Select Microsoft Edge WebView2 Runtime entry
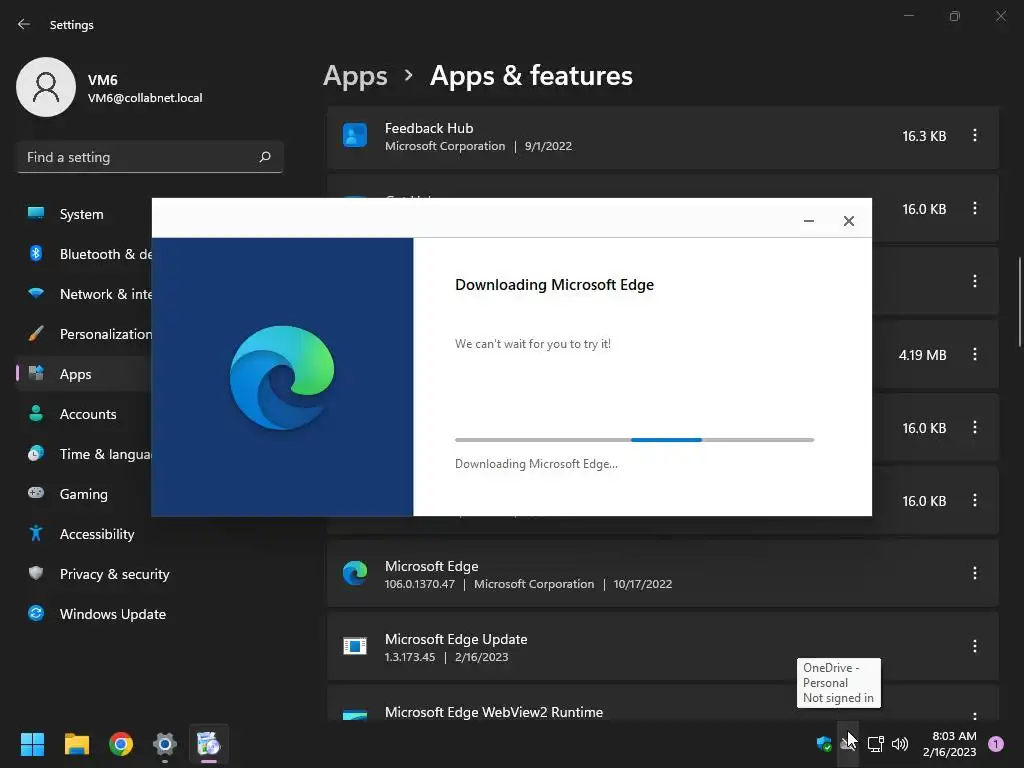This screenshot has width=1024, height=768. (x=663, y=703)
